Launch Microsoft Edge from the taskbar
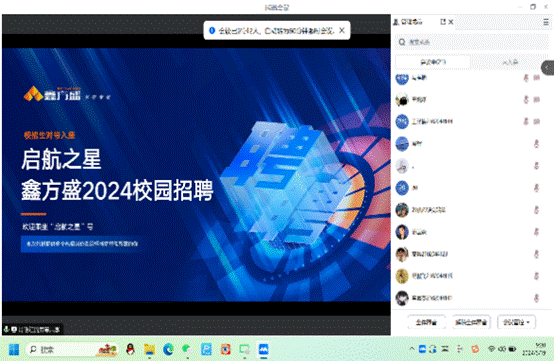554x361 pixels. [x=169, y=350]
